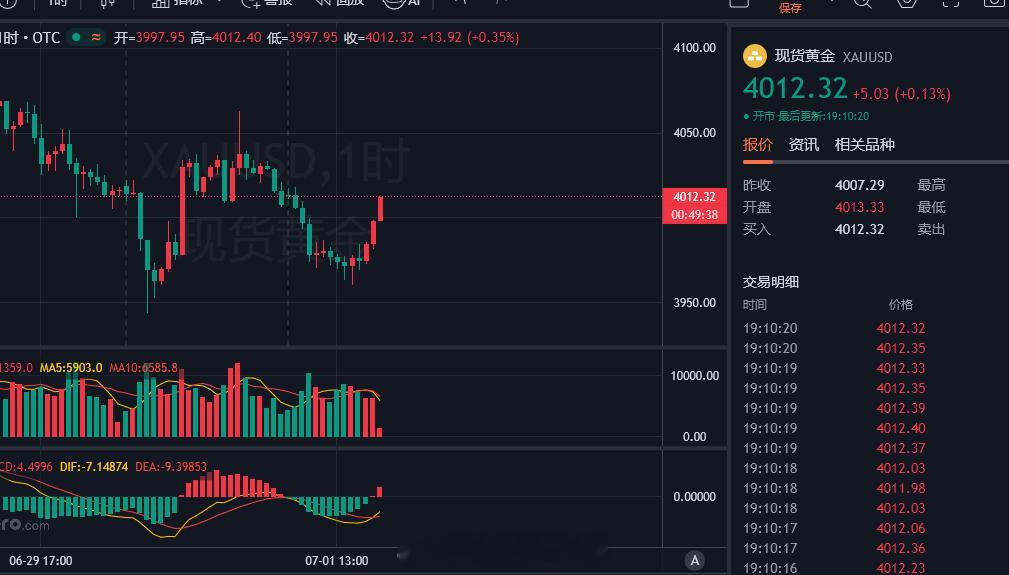Click the gold bar icon beside 现货黄金
The image size is (1009, 575).
click(755, 56)
